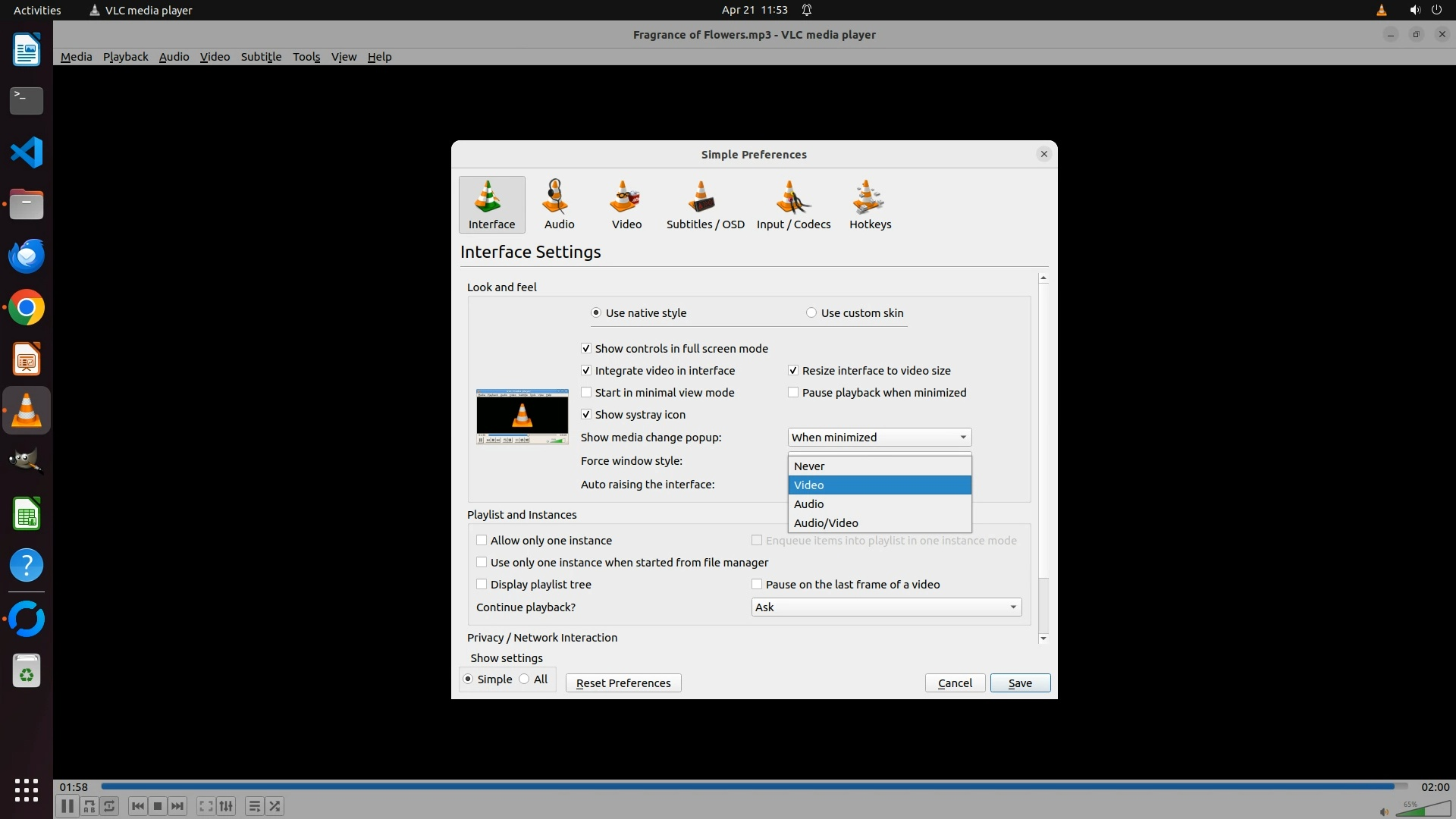Enable Start in minimal view mode
The image size is (1456, 819).
pos(586,393)
